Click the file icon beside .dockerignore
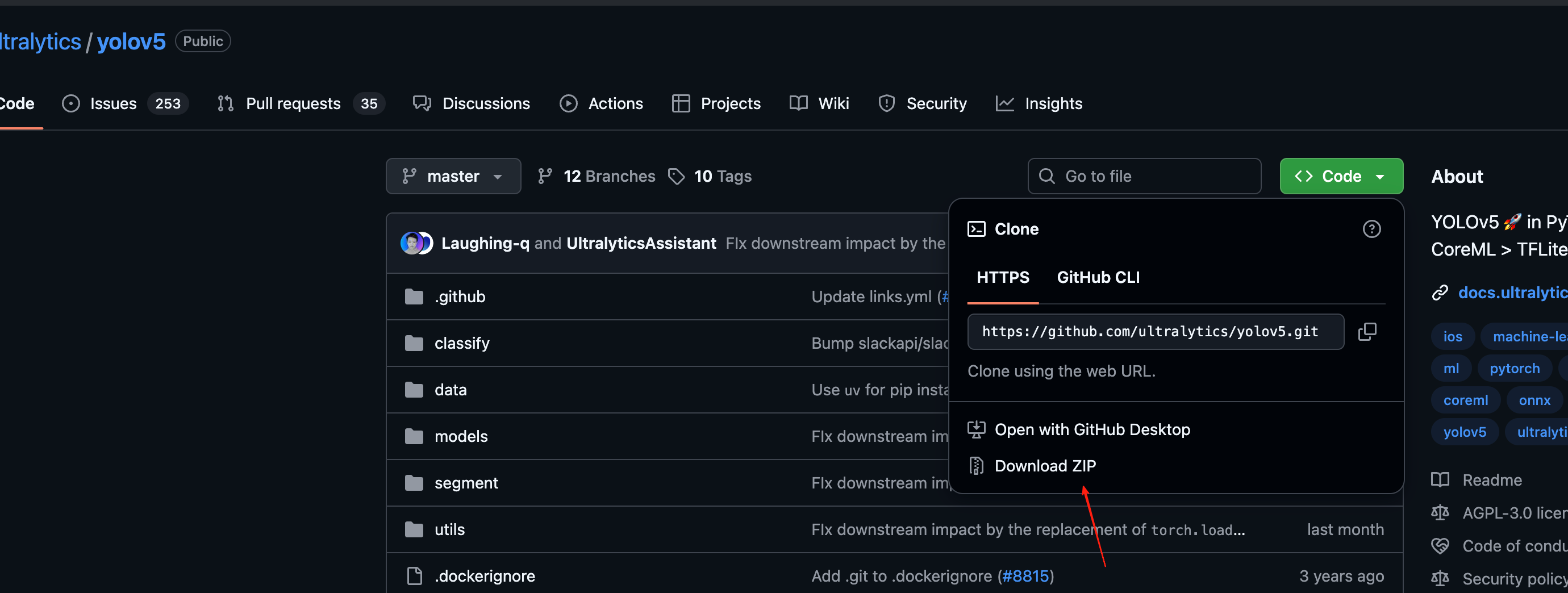1568x593 pixels. 414,576
